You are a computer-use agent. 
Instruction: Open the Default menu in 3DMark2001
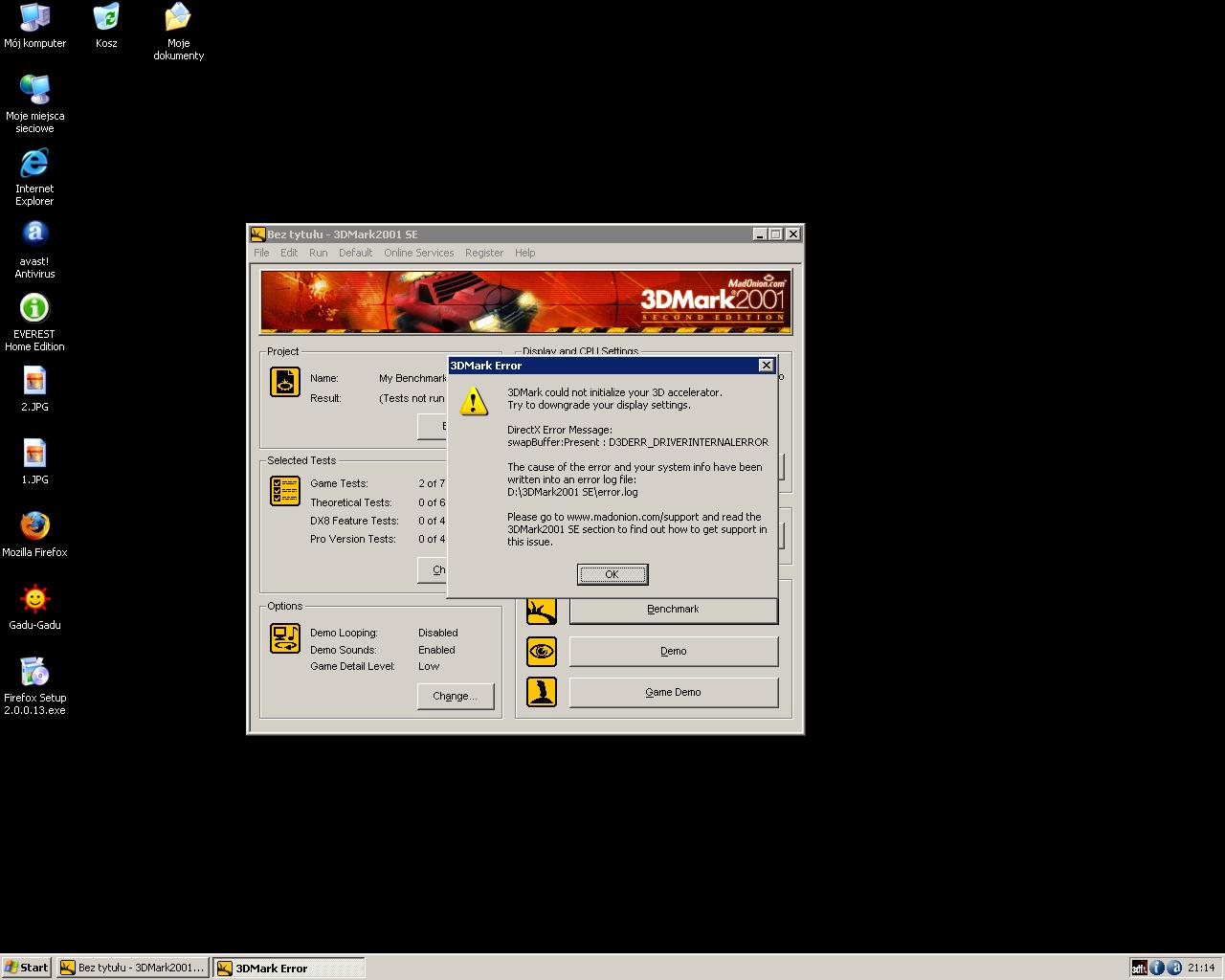pyautogui.click(x=355, y=253)
